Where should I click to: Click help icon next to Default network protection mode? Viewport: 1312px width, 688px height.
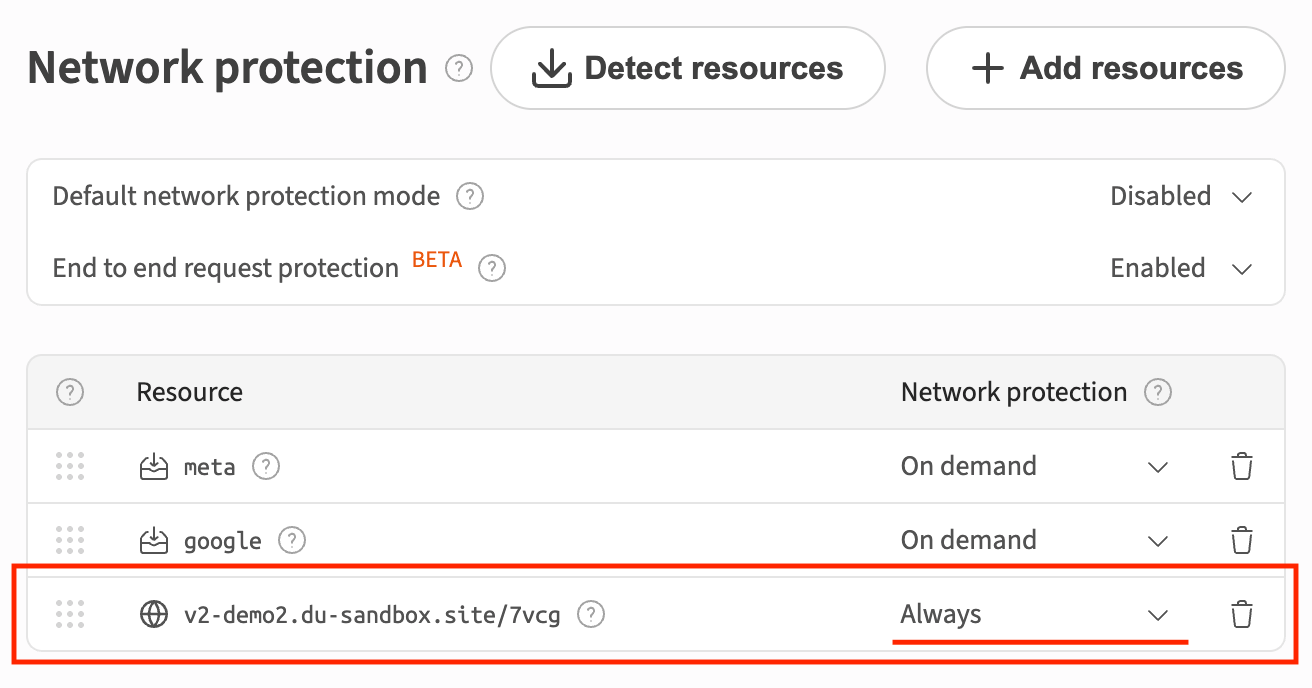coord(470,196)
